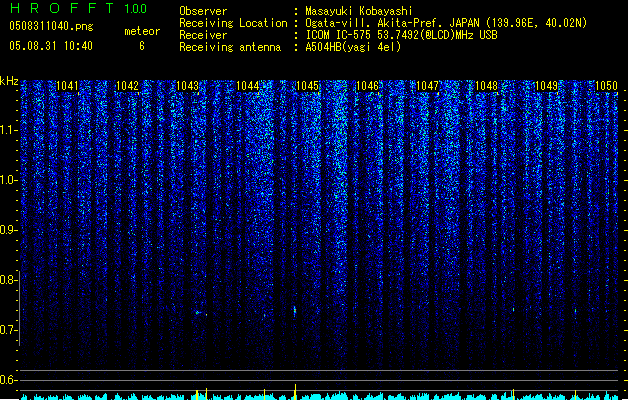Viewport: 629px width, 400px height.
Task: Click the 0.8 kHz frequency tick label
Action: [8, 280]
